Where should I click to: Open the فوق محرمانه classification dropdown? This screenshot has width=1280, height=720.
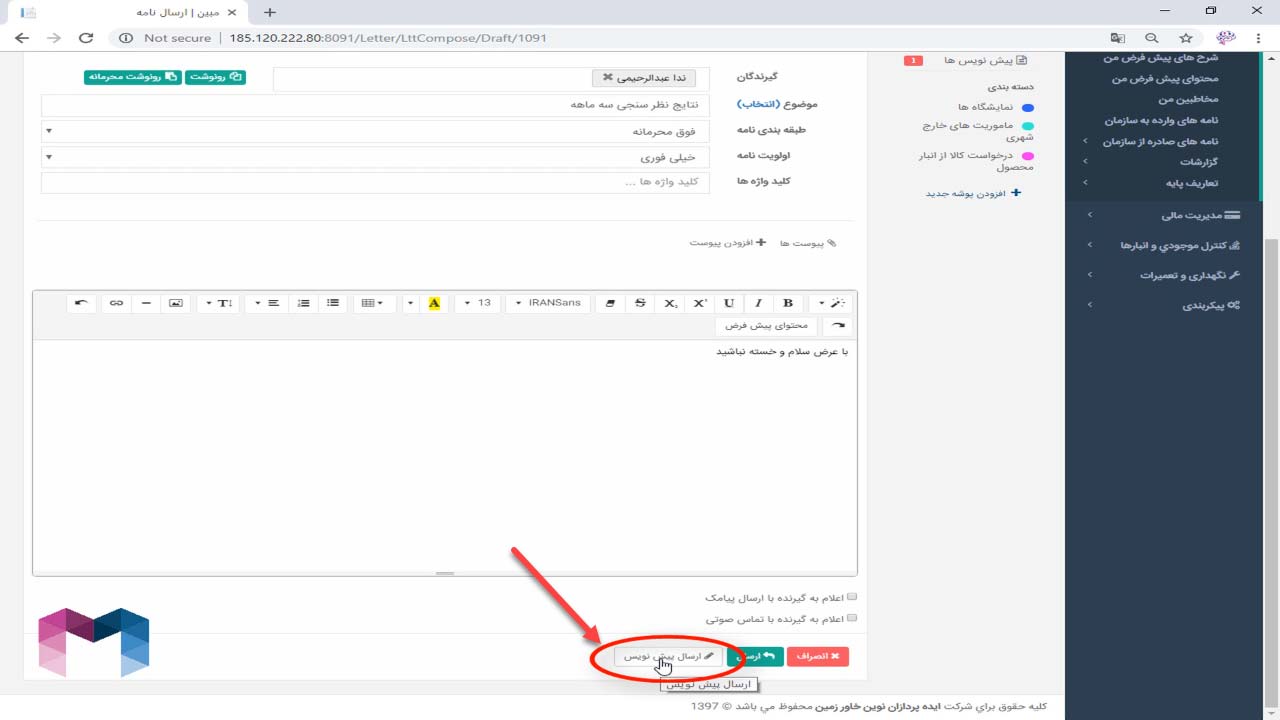375,131
